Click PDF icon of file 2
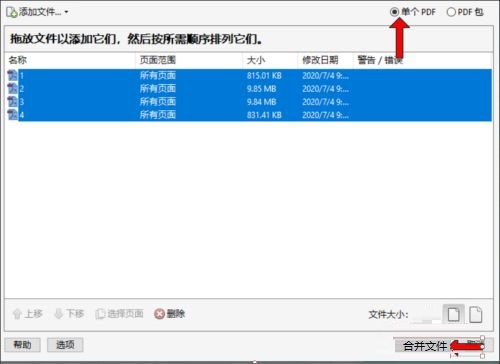The width and height of the screenshot is (500, 364). (13, 88)
